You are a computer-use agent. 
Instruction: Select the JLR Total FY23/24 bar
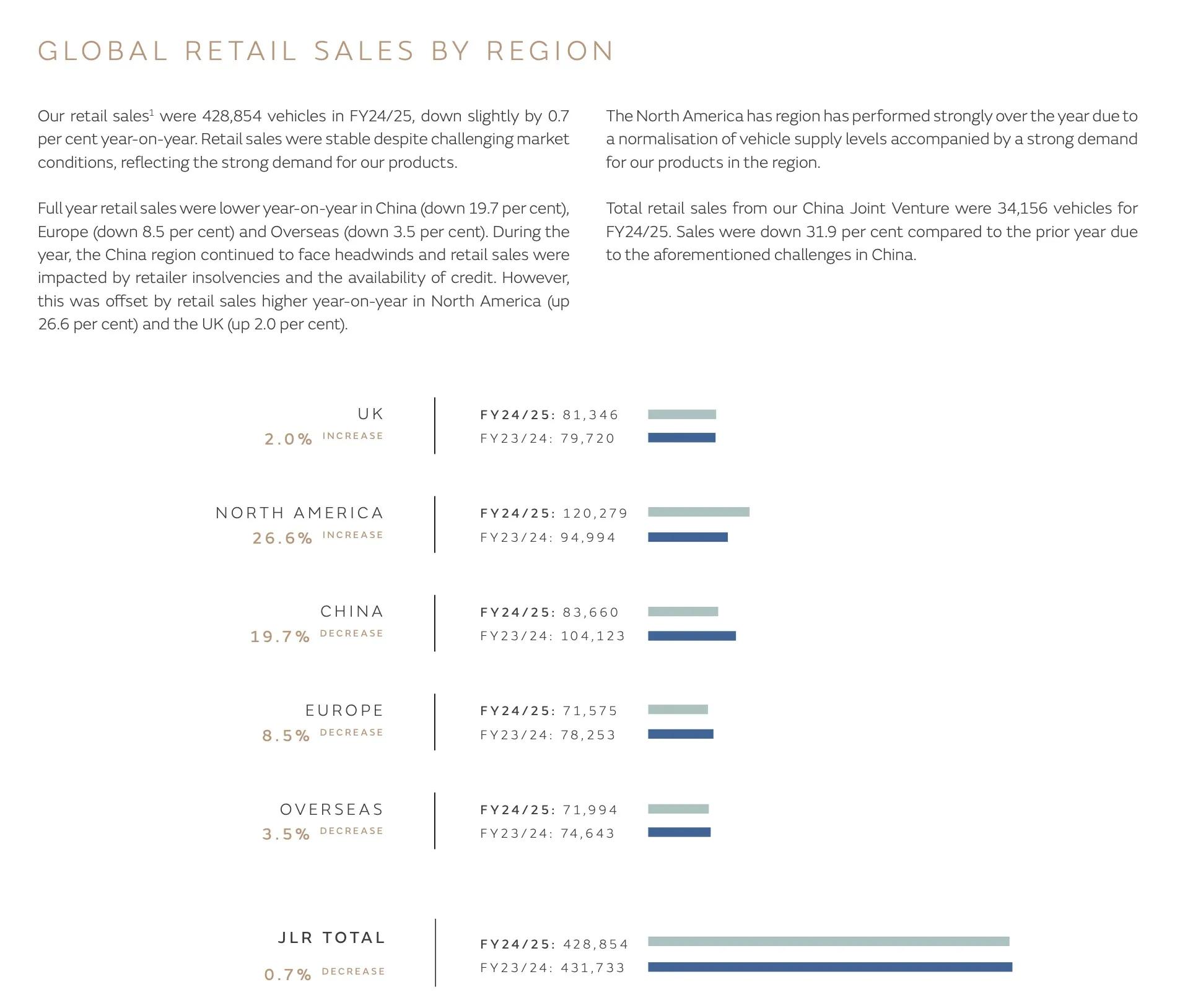[x=829, y=967]
